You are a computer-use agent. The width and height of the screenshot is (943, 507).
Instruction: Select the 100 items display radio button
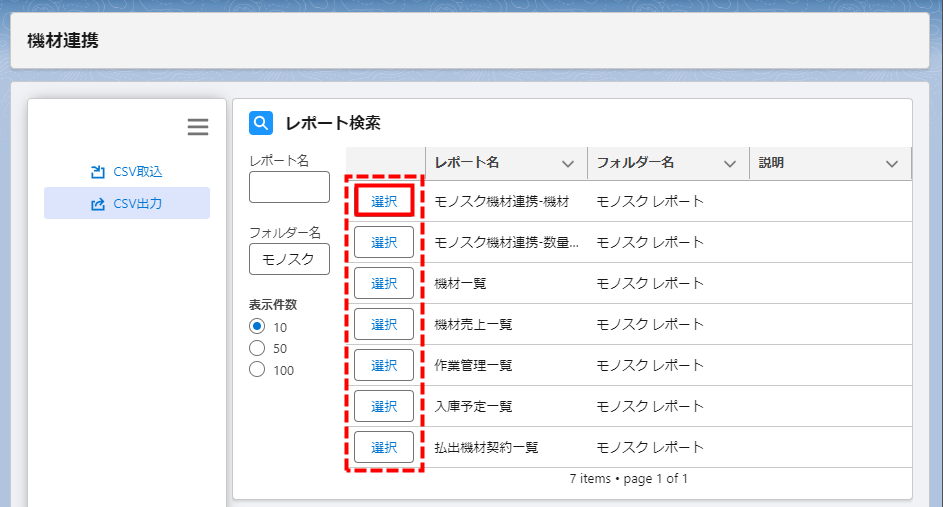[257, 370]
